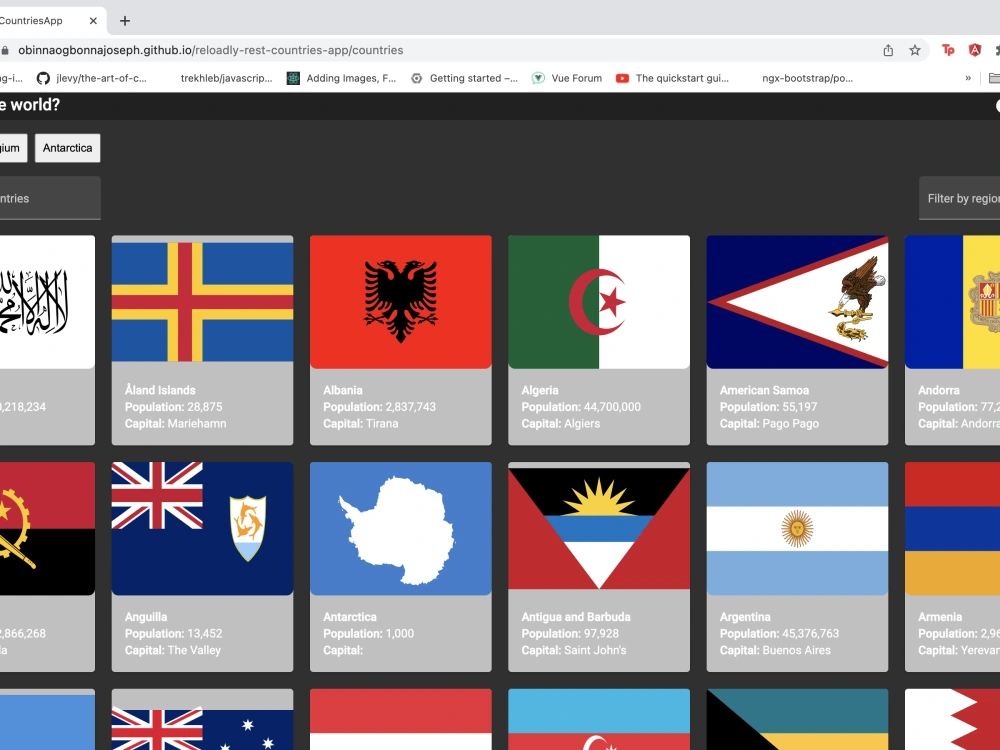1000x750 pixels.
Task: Click Population: 2,837,743 text
Action: [379, 407]
